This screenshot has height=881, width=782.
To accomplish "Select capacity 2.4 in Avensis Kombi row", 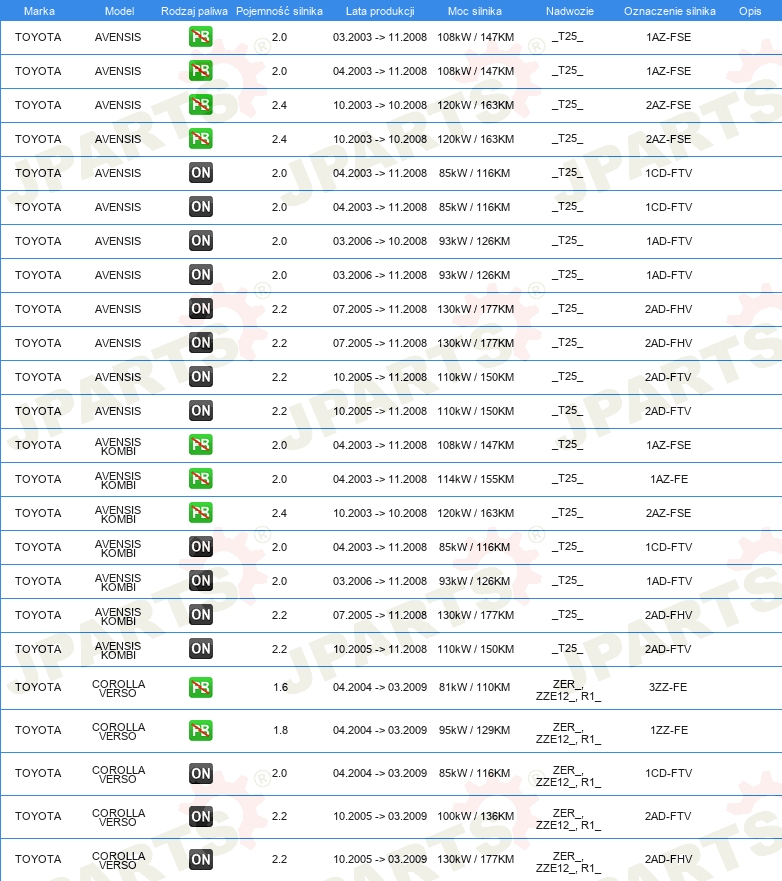I will [x=279, y=513].
